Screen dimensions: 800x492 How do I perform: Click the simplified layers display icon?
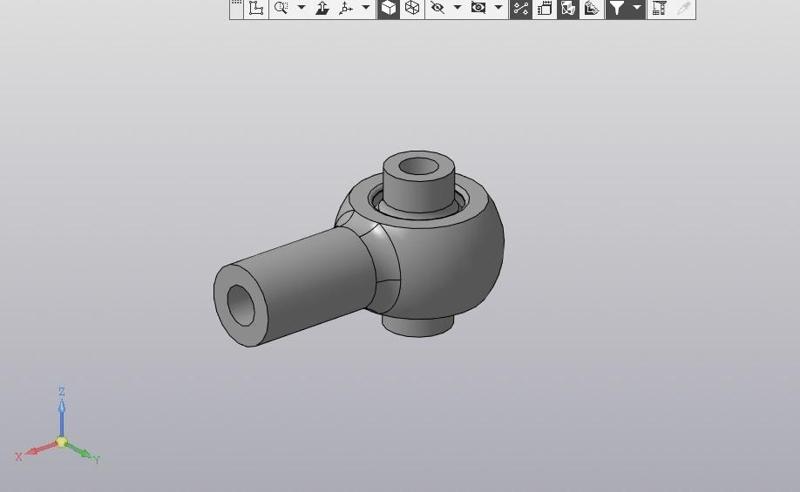click(592, 8)
